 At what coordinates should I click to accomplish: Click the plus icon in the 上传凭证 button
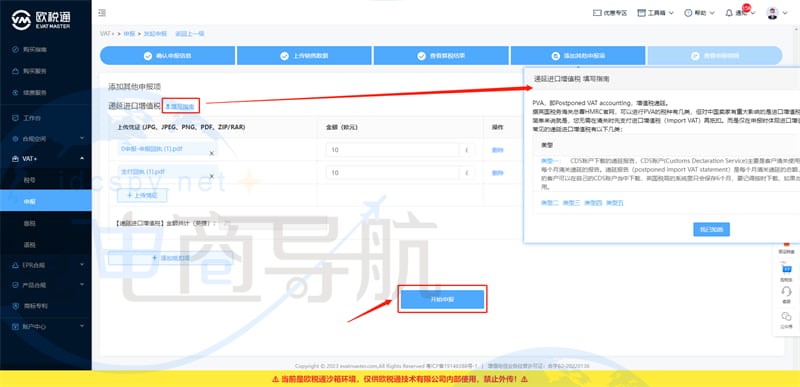coord(130,195)
